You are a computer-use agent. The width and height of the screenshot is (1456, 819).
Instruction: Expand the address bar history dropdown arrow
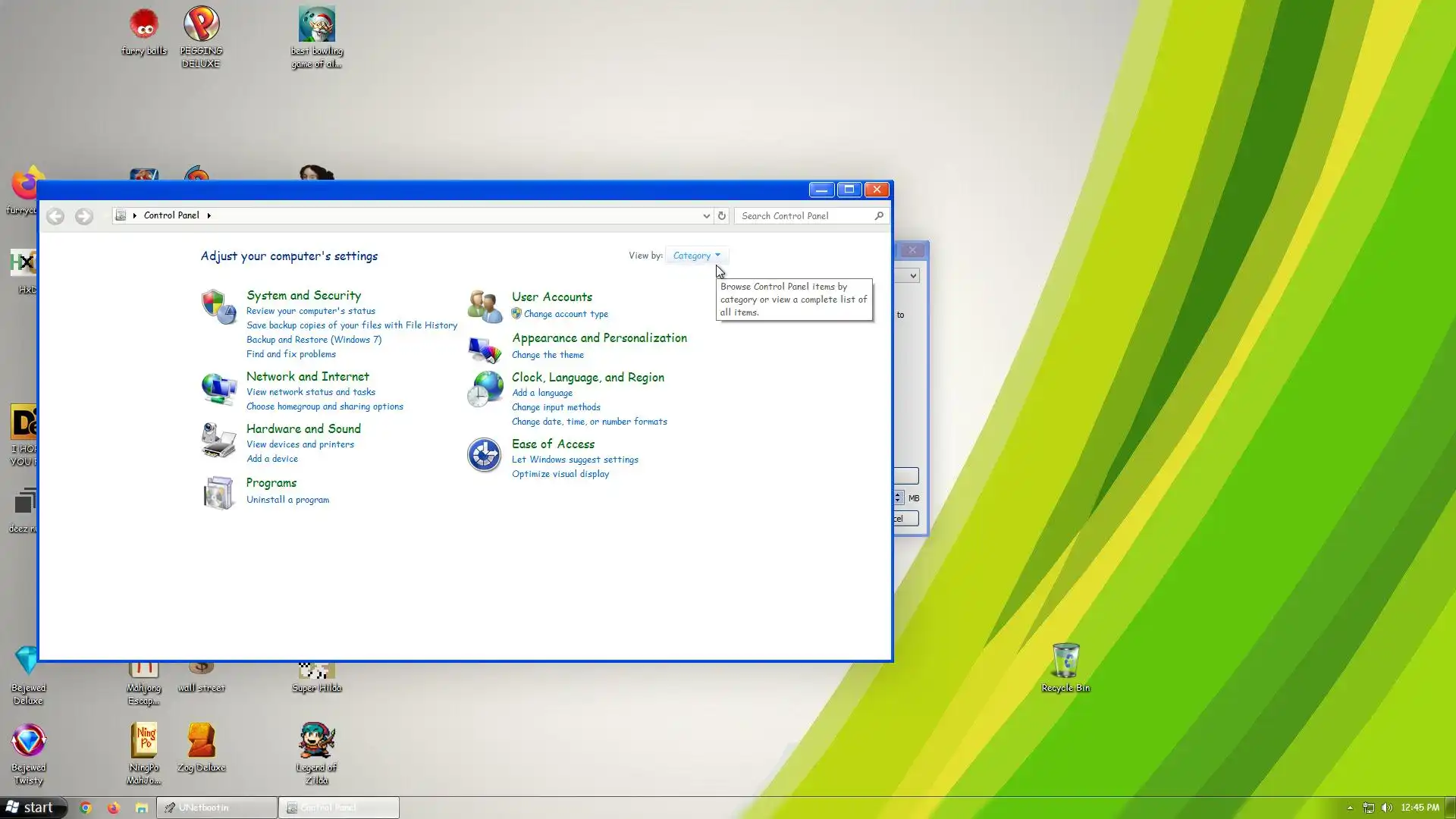pyautogui.click(x=706, y=216)
